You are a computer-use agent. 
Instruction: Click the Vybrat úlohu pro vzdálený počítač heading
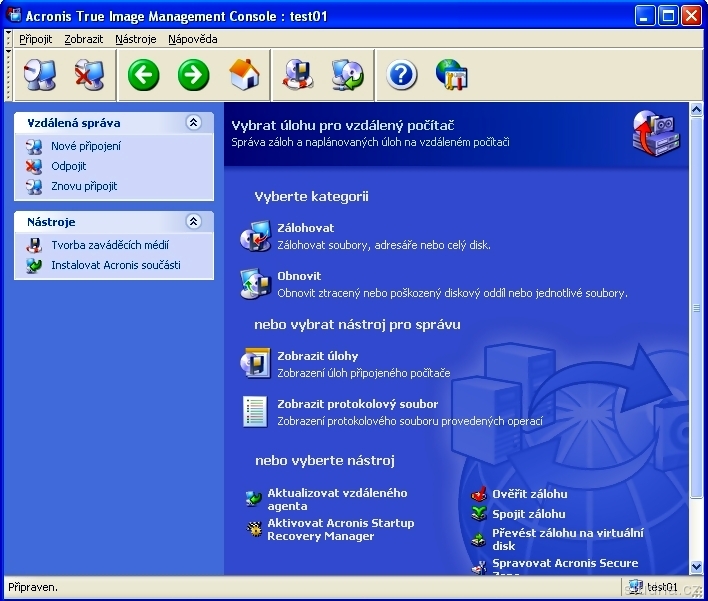(343, 125)
